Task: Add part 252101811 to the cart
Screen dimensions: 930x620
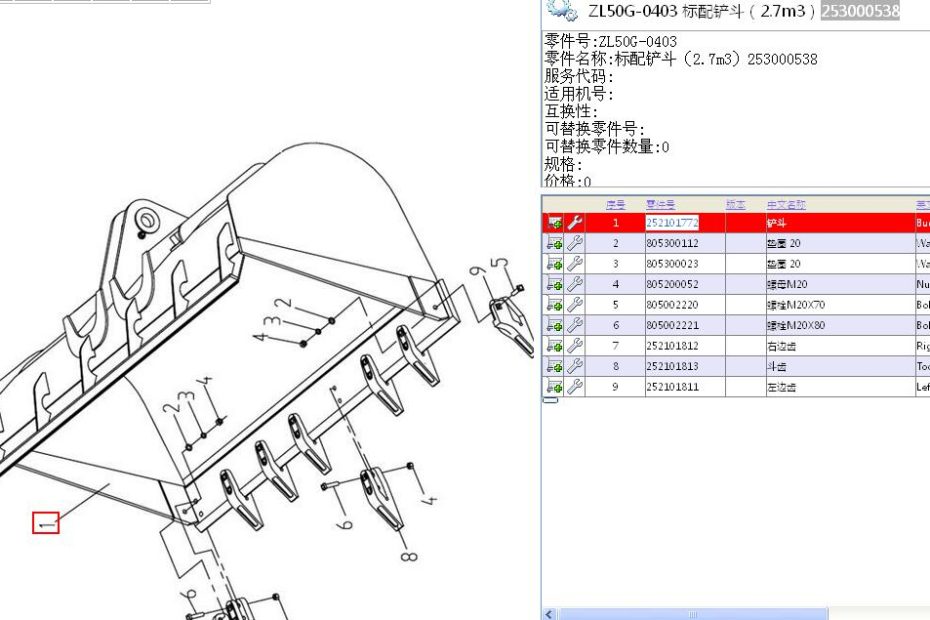Action: (x=554, y=387)
